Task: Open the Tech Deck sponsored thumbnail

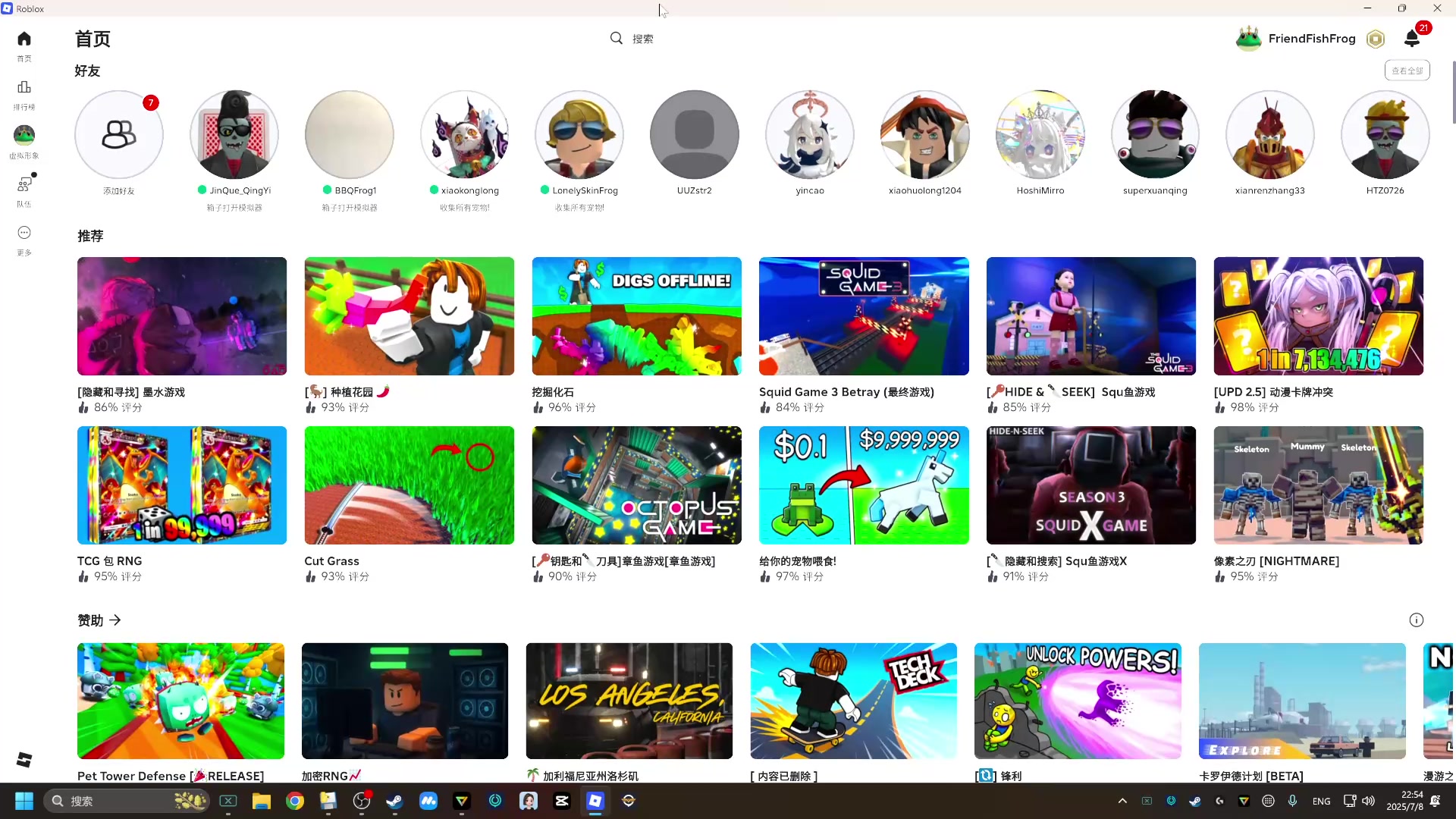Action: (854, 701)
